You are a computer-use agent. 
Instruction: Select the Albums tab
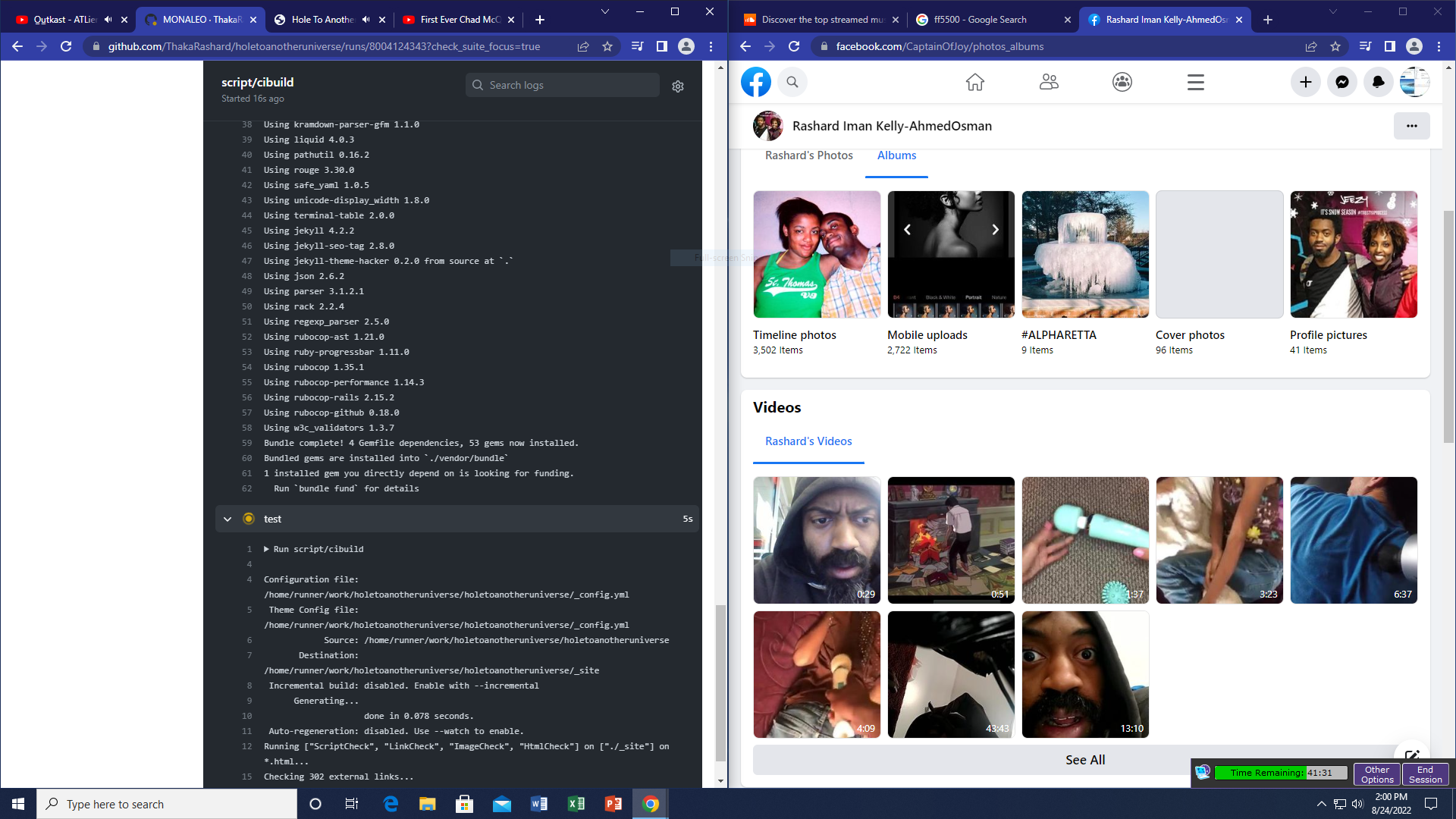[896, 155]
